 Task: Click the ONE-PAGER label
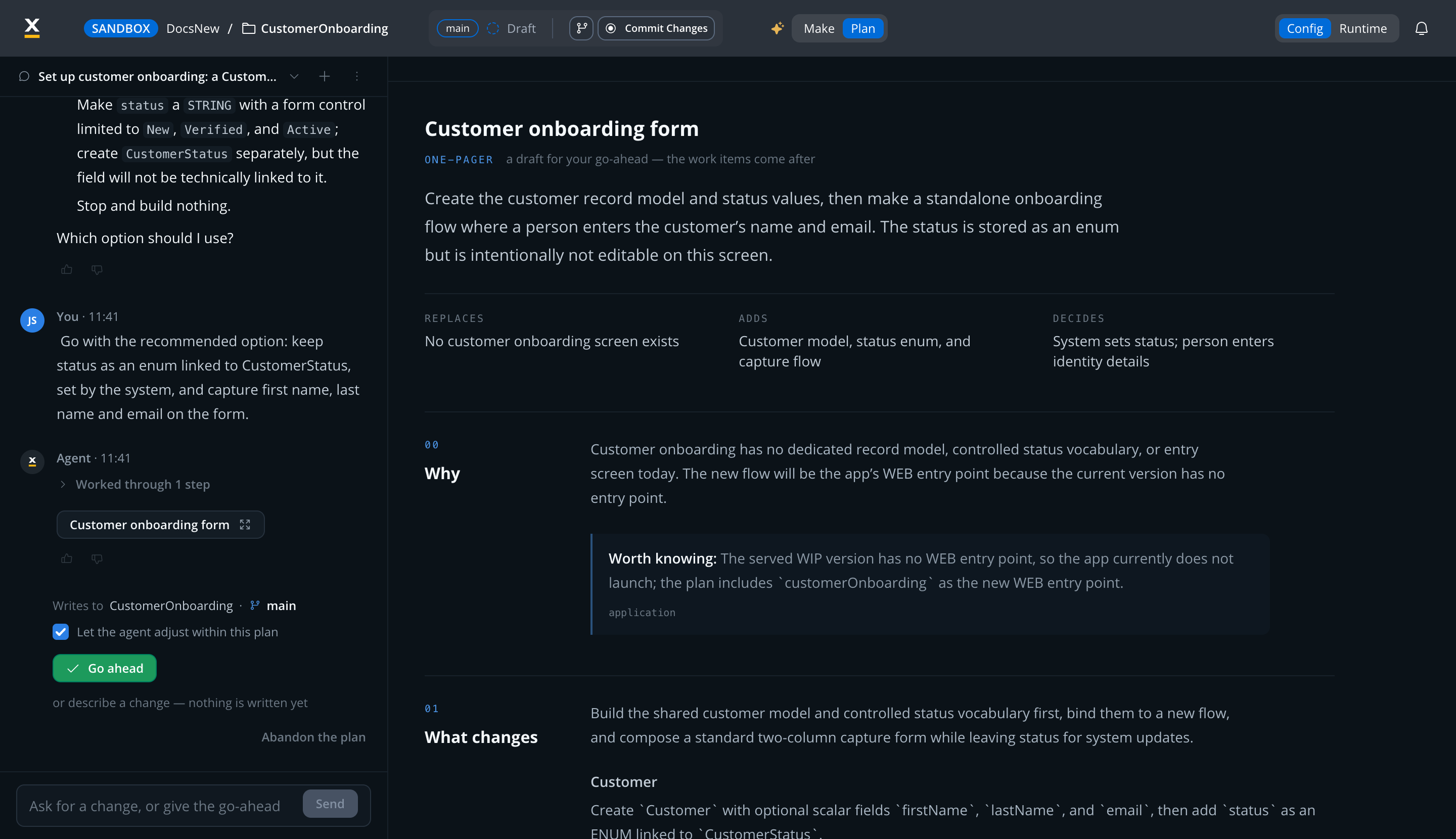tap(459, 159)
